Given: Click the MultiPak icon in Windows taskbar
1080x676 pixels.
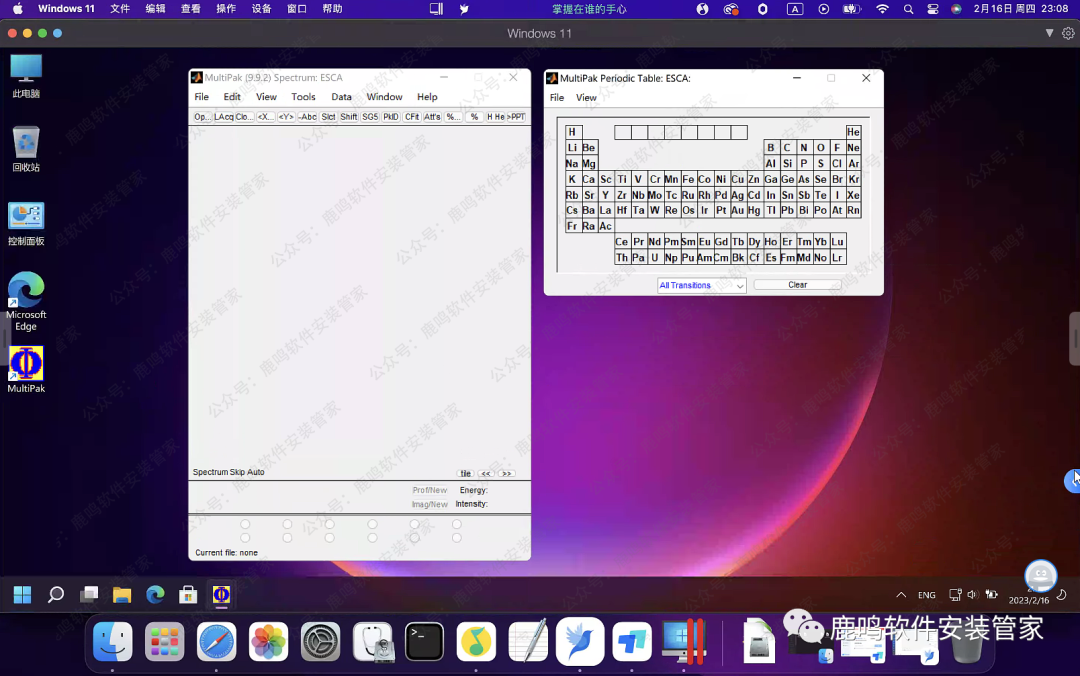Looking at the screenshot, I should pyautogui.click(x=221, y=595).
